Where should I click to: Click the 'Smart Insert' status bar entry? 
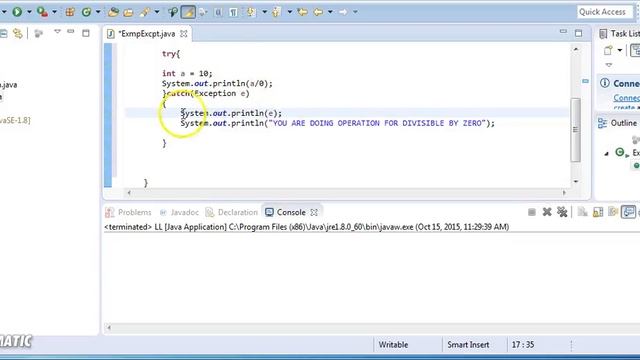point(468,345)
